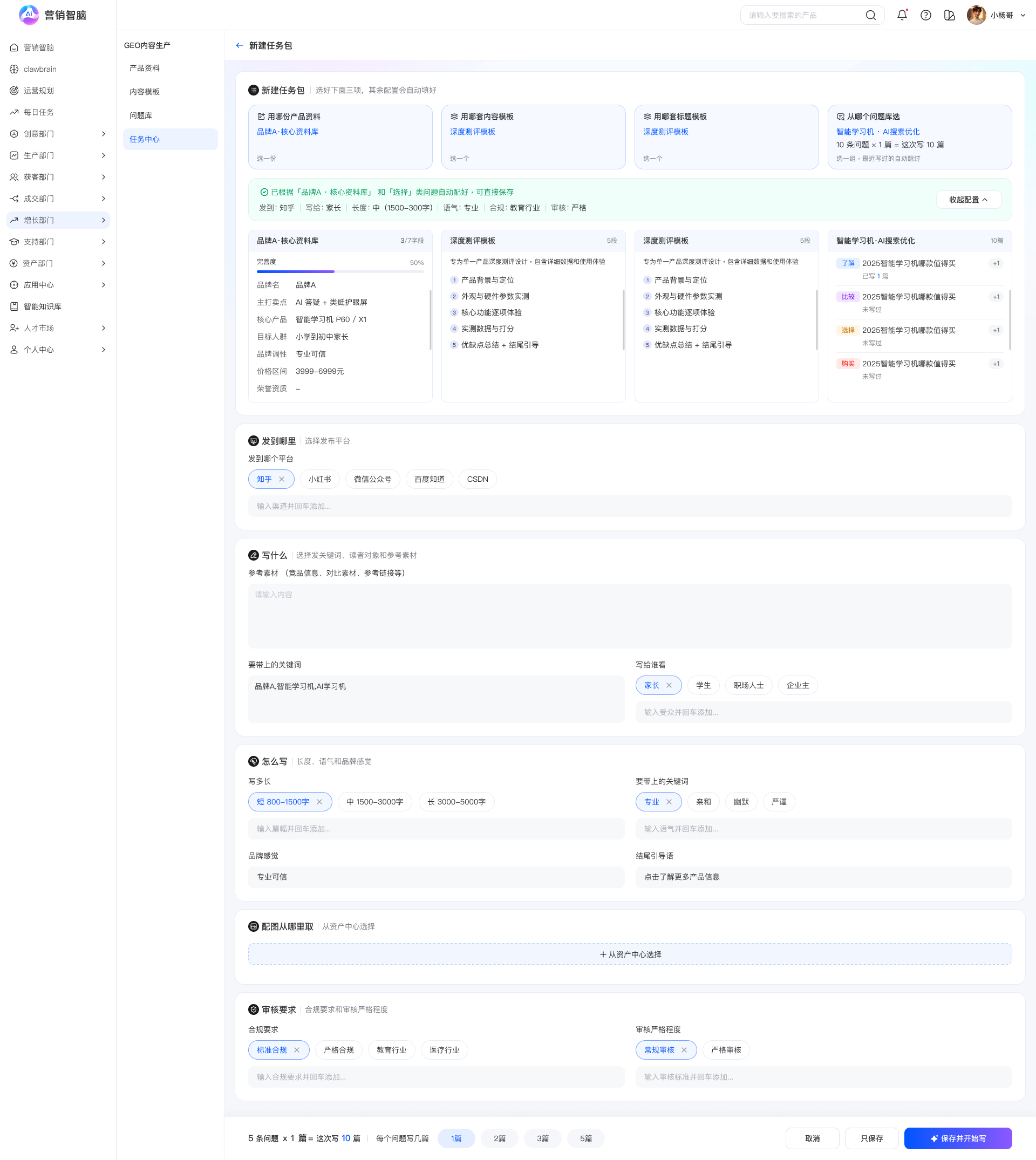The image size is (1036, 1160).
Task: Open the clawbrain sidebar icon
Action: coord(14,69)
